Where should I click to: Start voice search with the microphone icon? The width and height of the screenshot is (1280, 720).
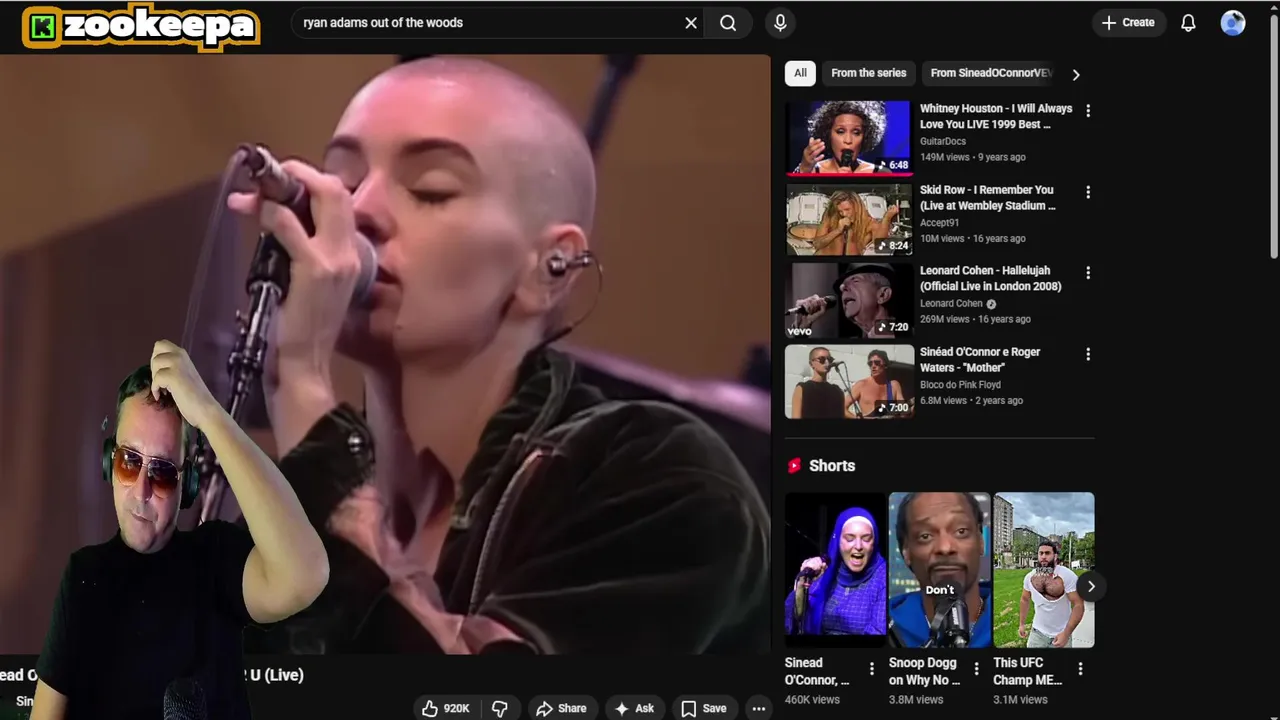[780, 23]
